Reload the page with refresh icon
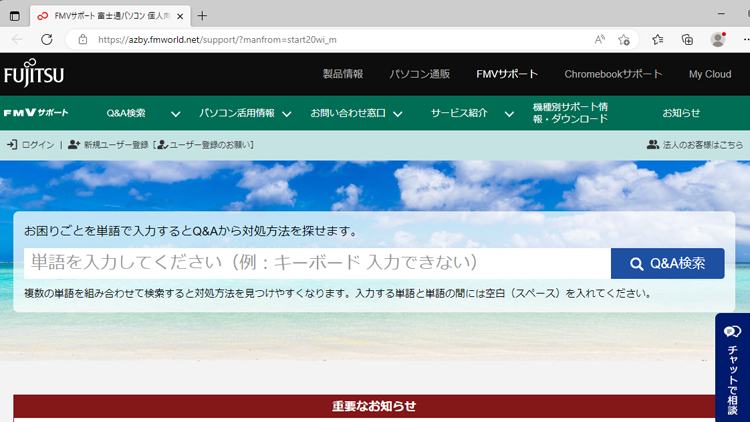The image size is (750, 422). pos(46,40)
